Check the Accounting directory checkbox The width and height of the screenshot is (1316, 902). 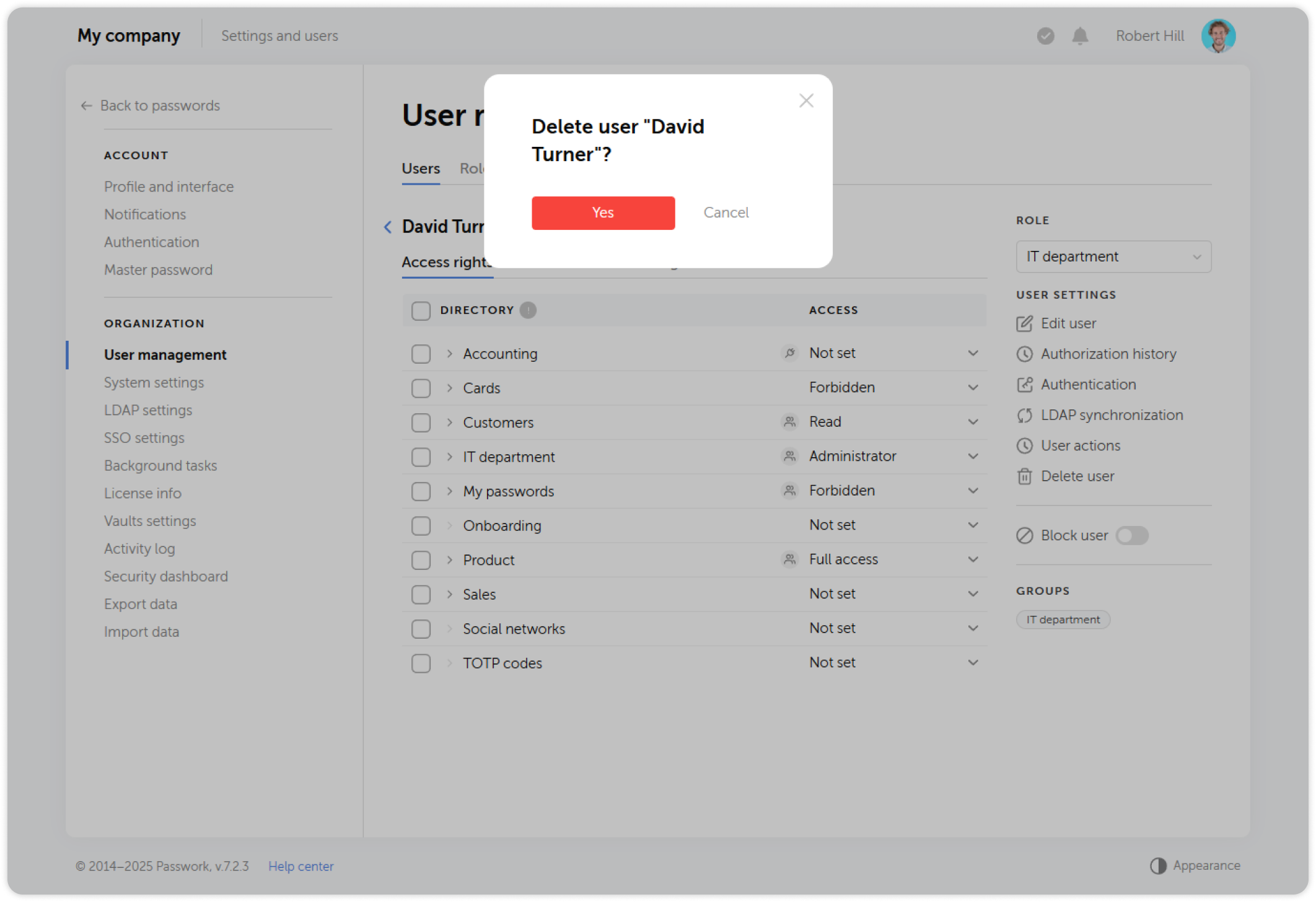point(421,353)
